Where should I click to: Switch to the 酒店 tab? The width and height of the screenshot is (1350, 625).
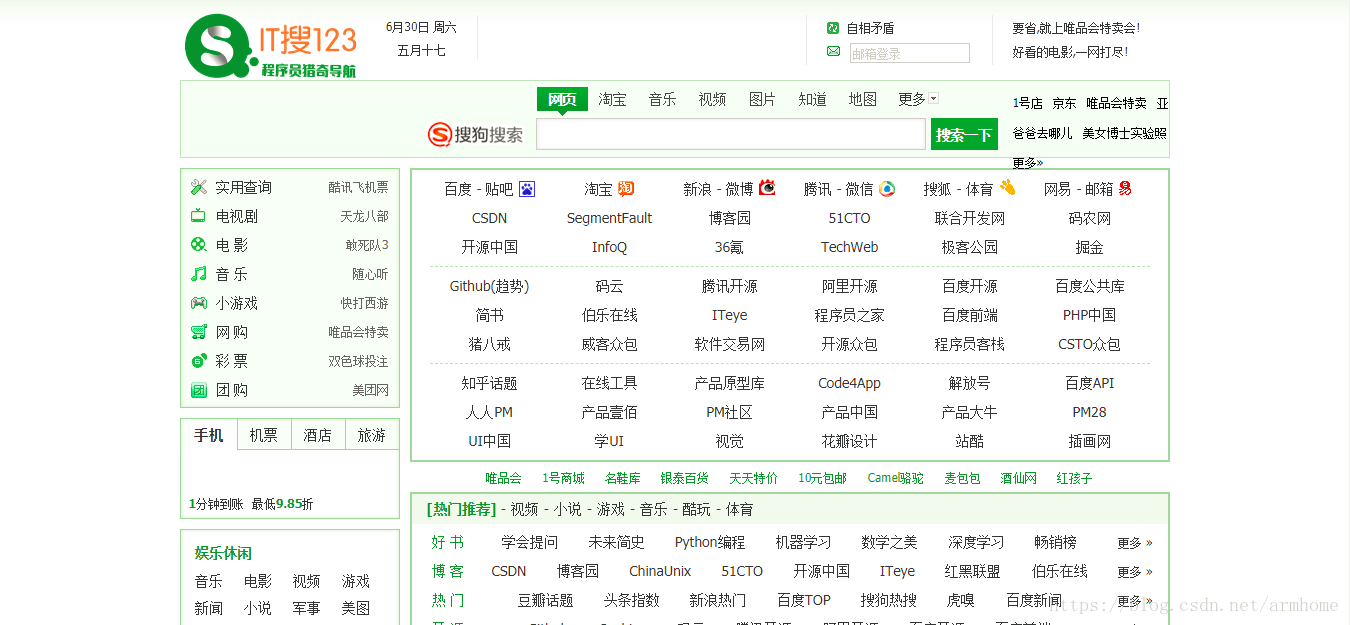tap(318, 435)
